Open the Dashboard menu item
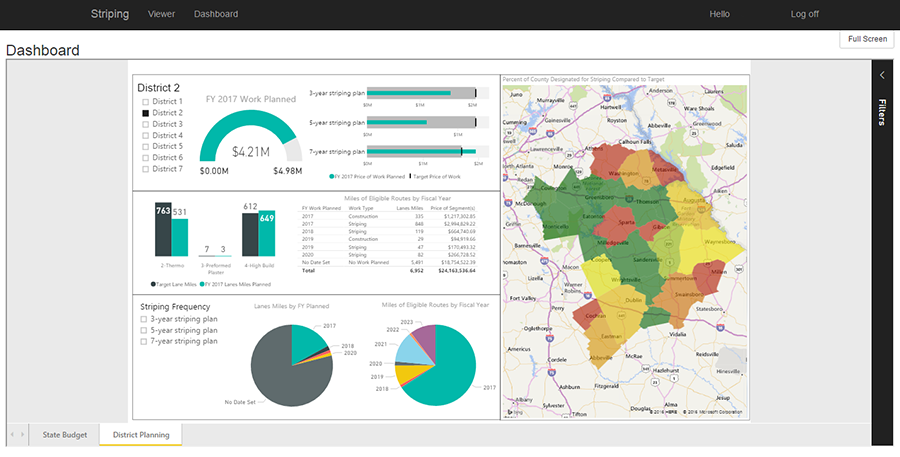The image size is (900, 457). [x=216, y=14]
